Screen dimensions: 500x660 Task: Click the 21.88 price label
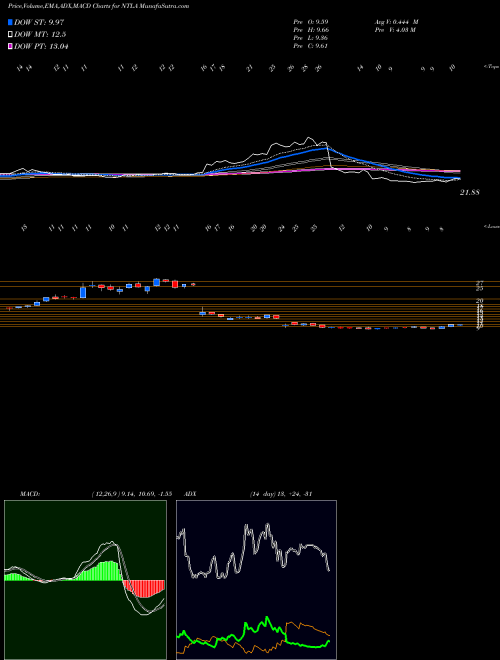tap(470, 192)
